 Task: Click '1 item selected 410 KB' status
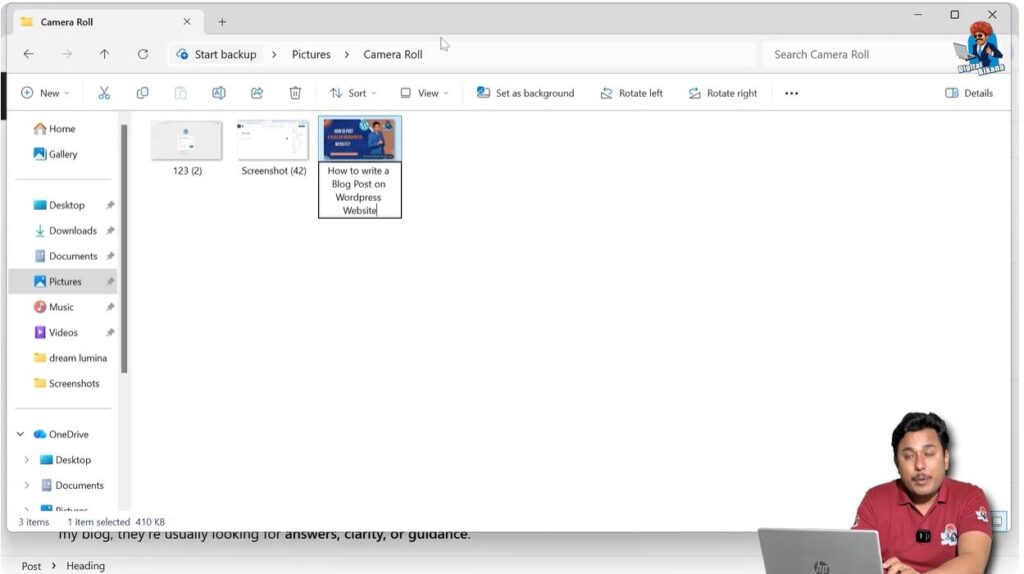[x=116, y=522]
